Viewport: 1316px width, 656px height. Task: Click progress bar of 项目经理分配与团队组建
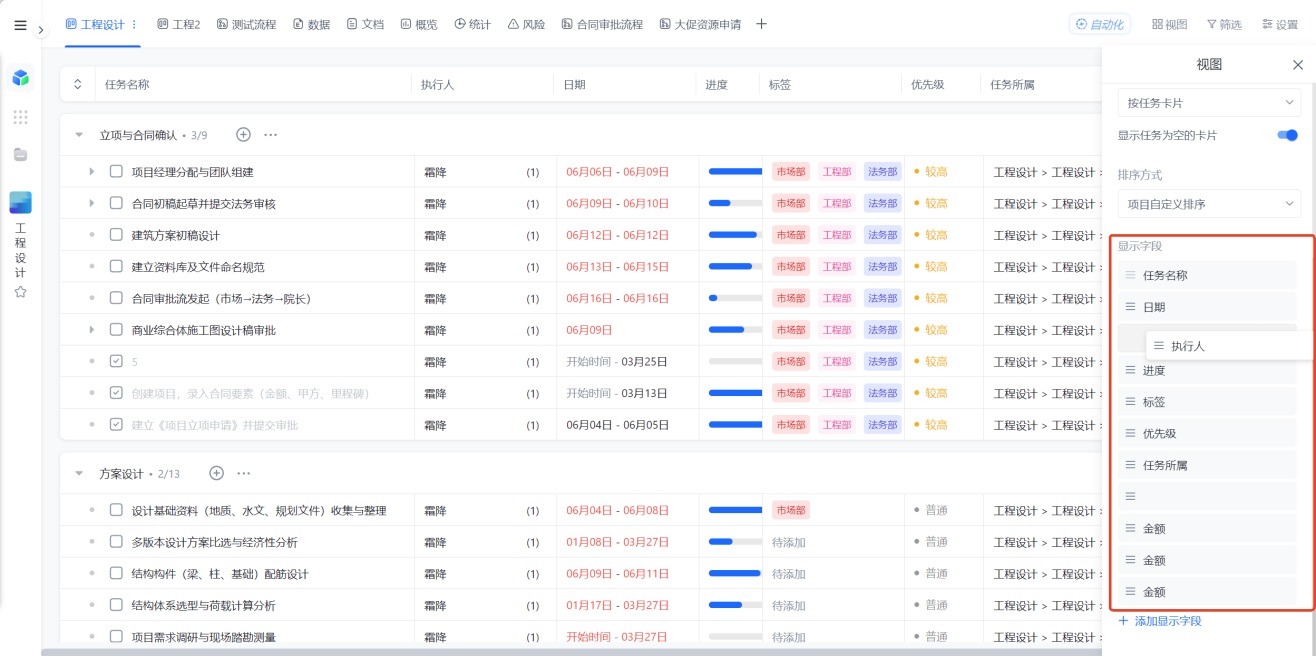(735, 172)
